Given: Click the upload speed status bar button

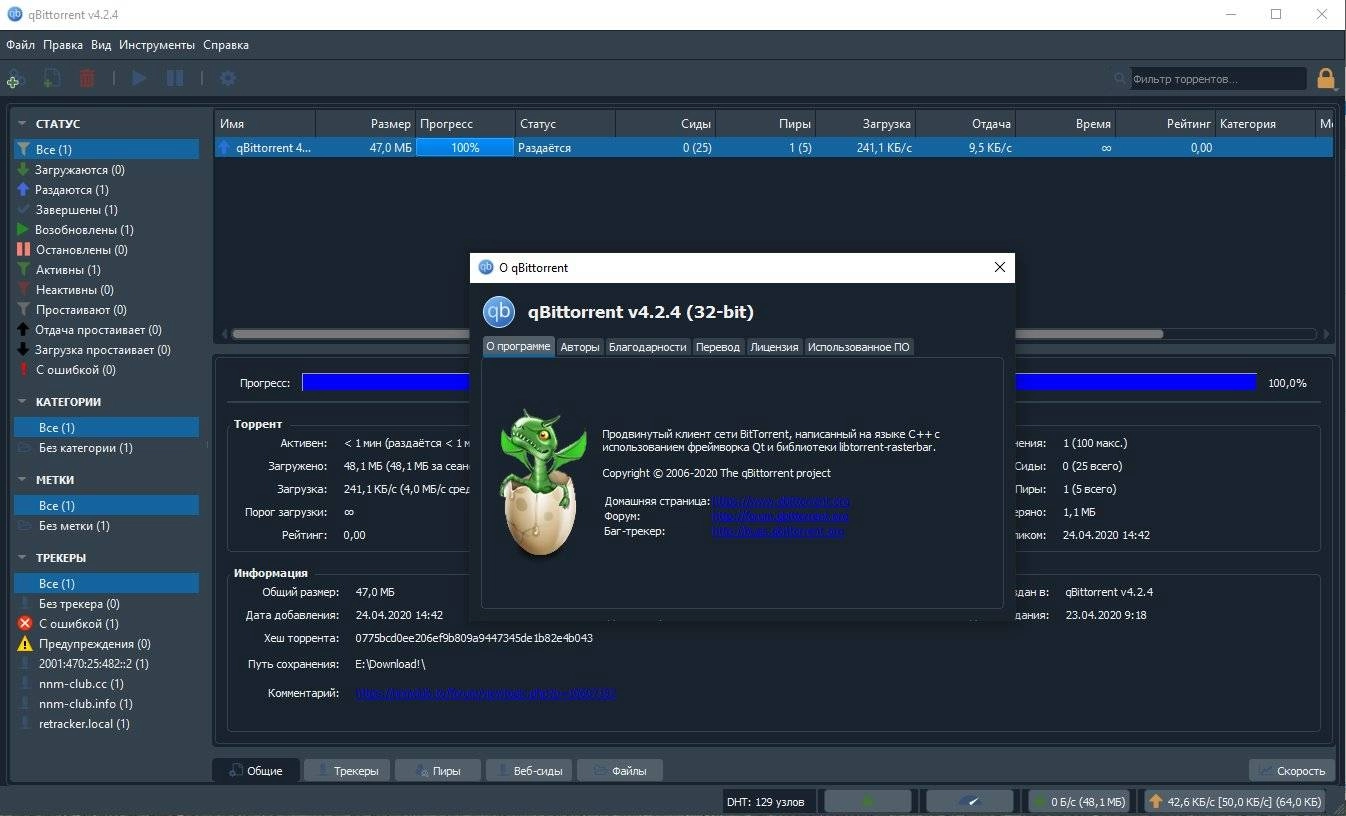Looking at the screenshot, I should point(1235,801).
